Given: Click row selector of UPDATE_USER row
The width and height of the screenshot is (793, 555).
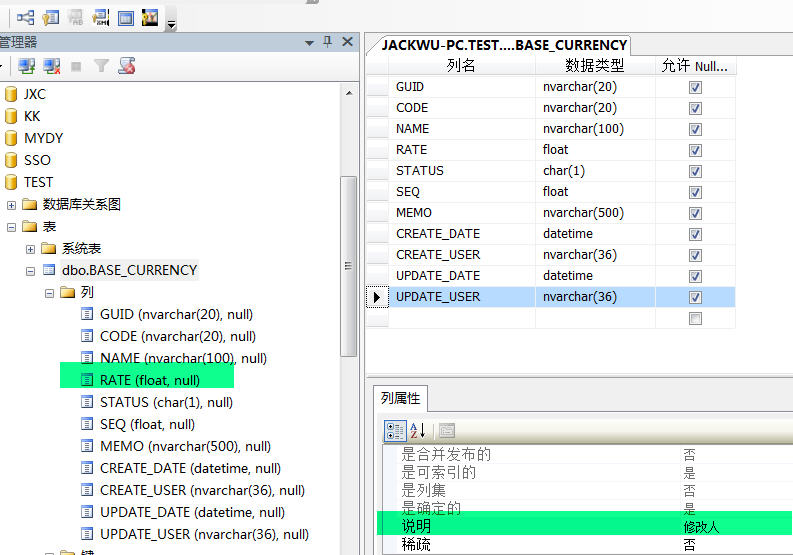Looking at the screenshot, I should 377,297.
